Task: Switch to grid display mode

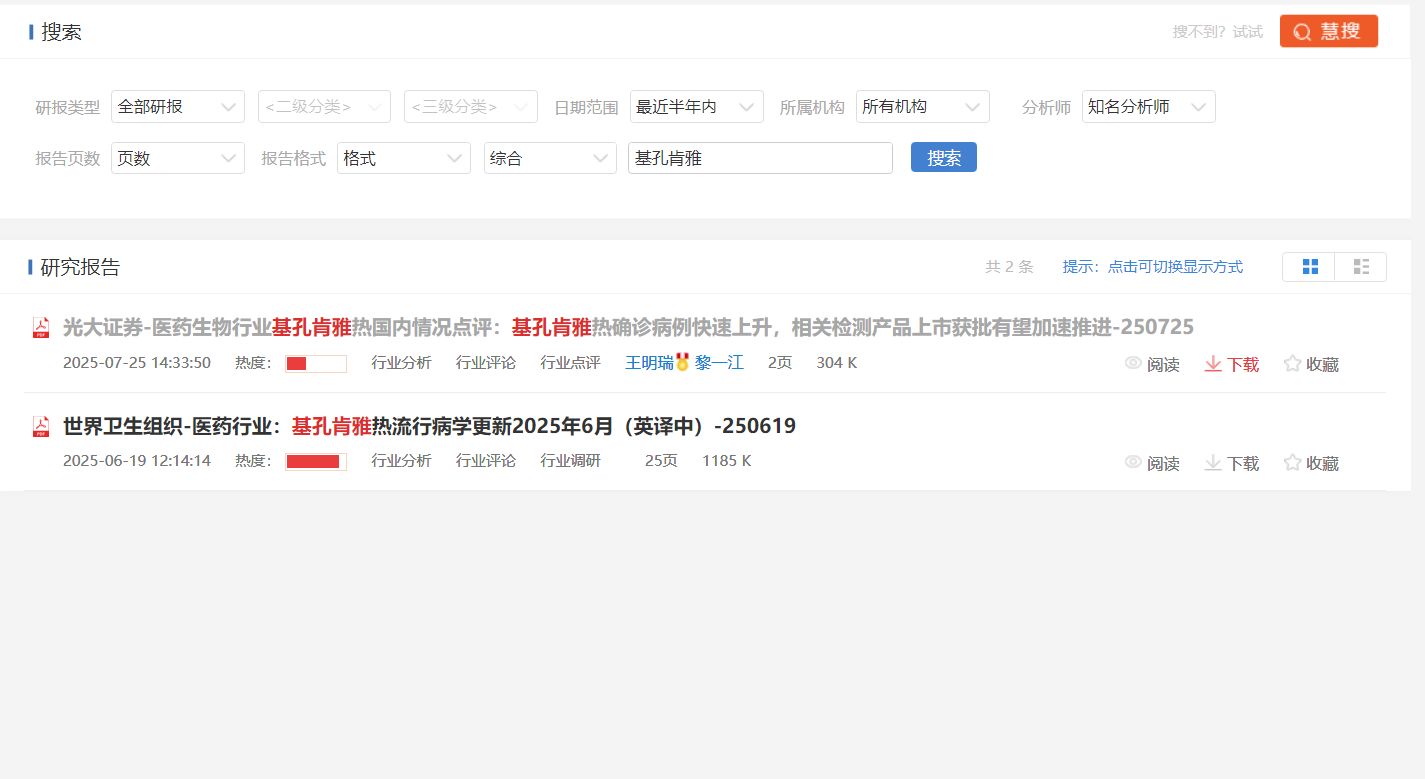Action: [1310, 267]
